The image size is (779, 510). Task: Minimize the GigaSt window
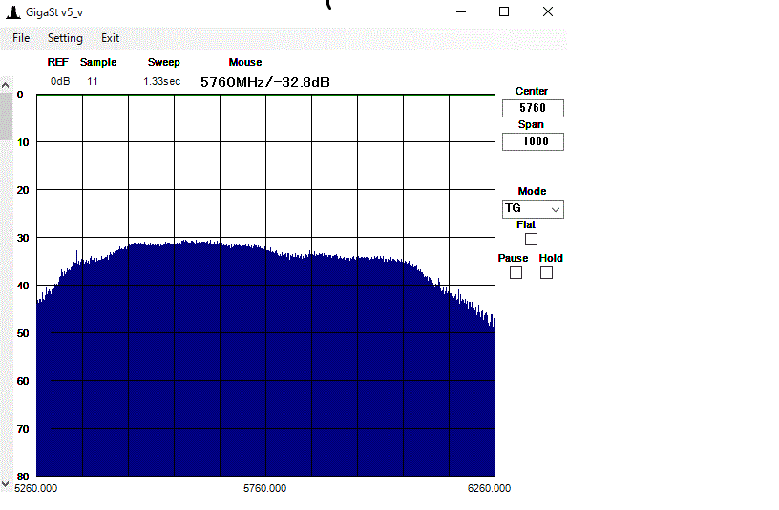coord(461,11)
